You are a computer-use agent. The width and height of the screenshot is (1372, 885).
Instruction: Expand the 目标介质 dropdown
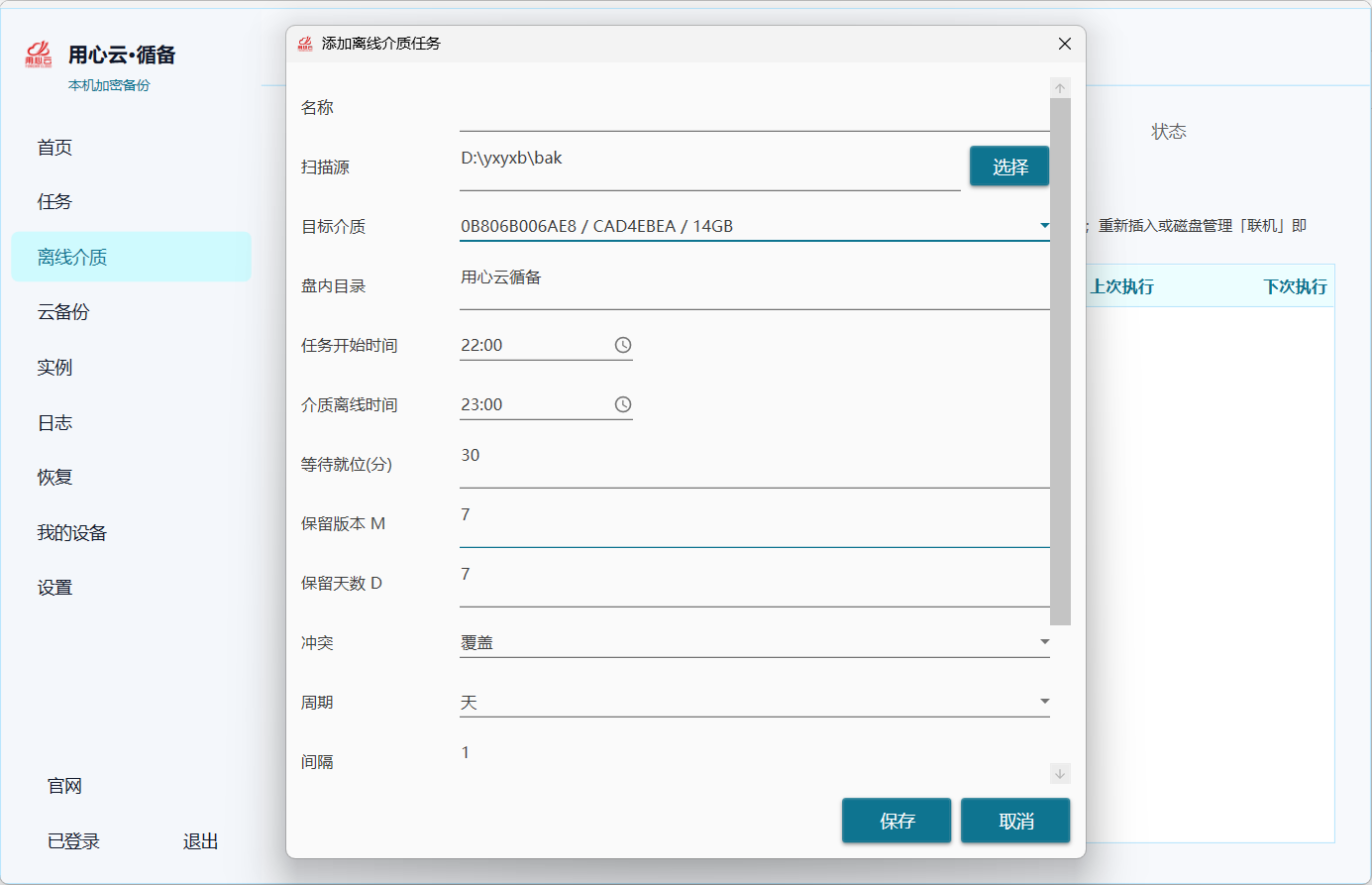1044,226
